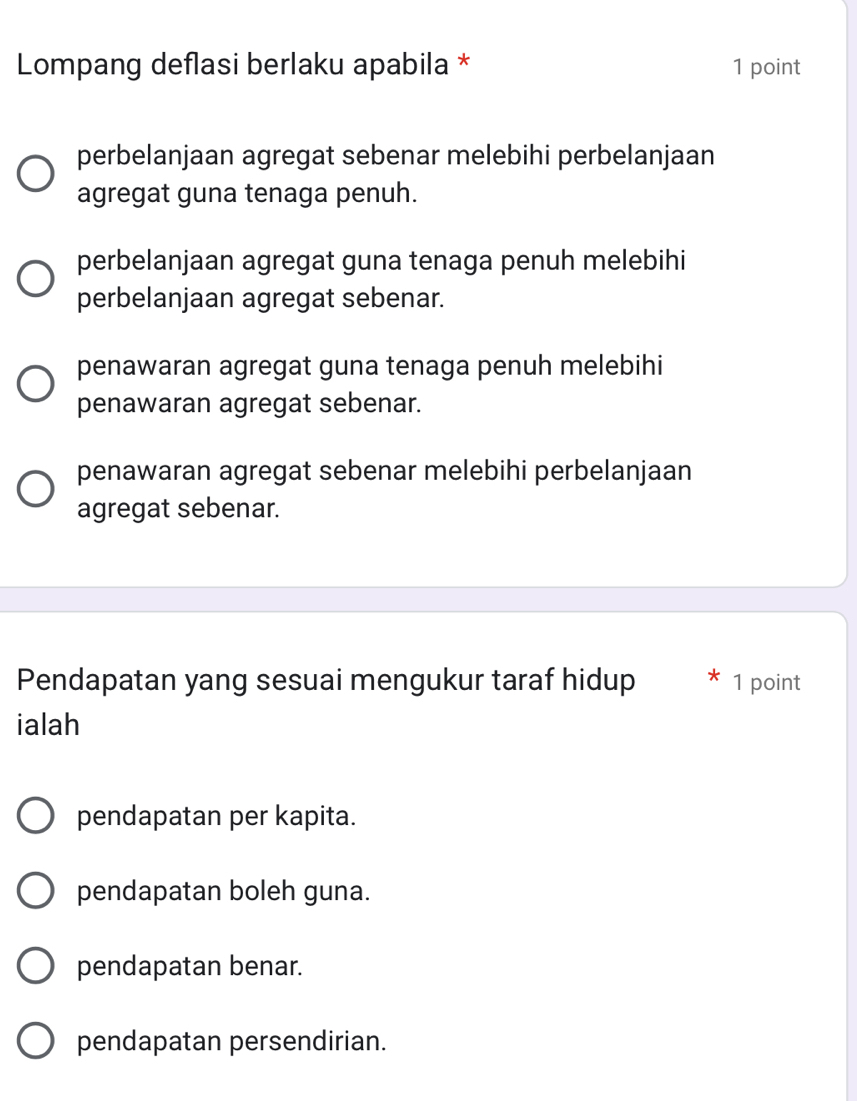The image size is (857, 1101).
Task: Click the answer text 'pendapatan boleh guna.'
Action: click(224, 890)
